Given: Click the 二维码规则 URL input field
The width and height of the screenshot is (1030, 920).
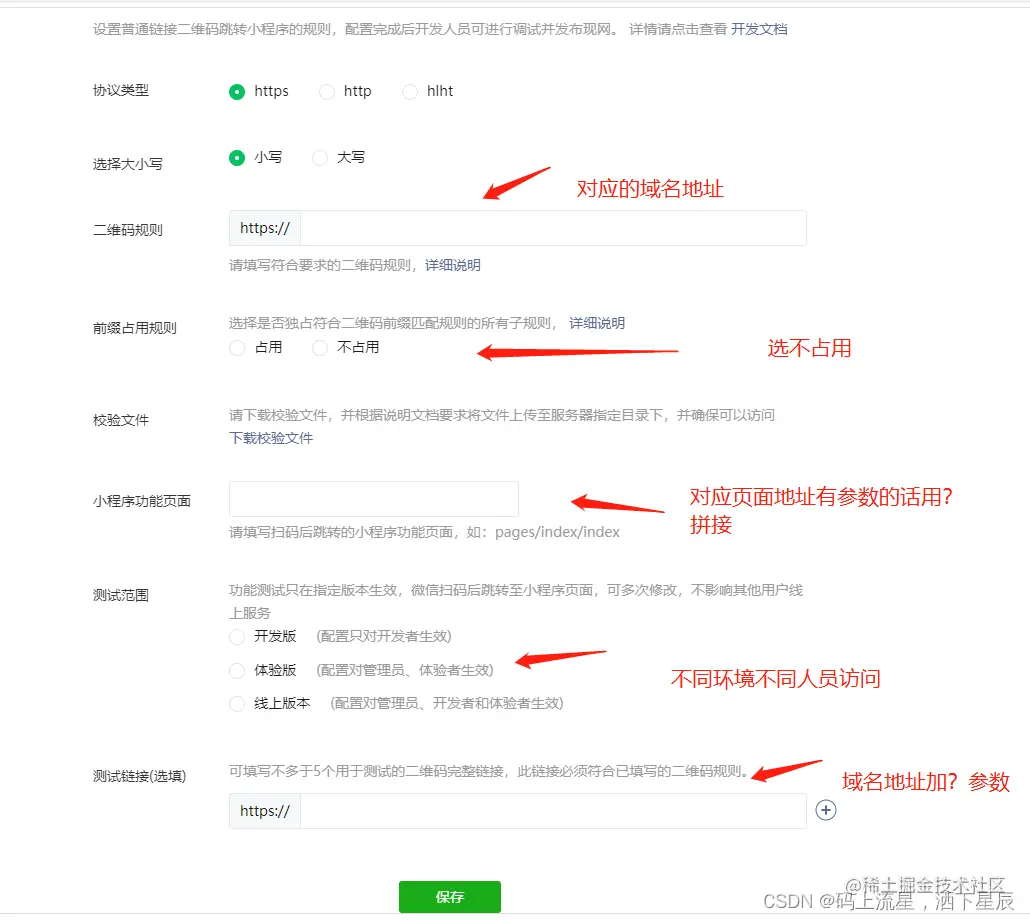Looking at the screenshot, I should click(550, 228).
